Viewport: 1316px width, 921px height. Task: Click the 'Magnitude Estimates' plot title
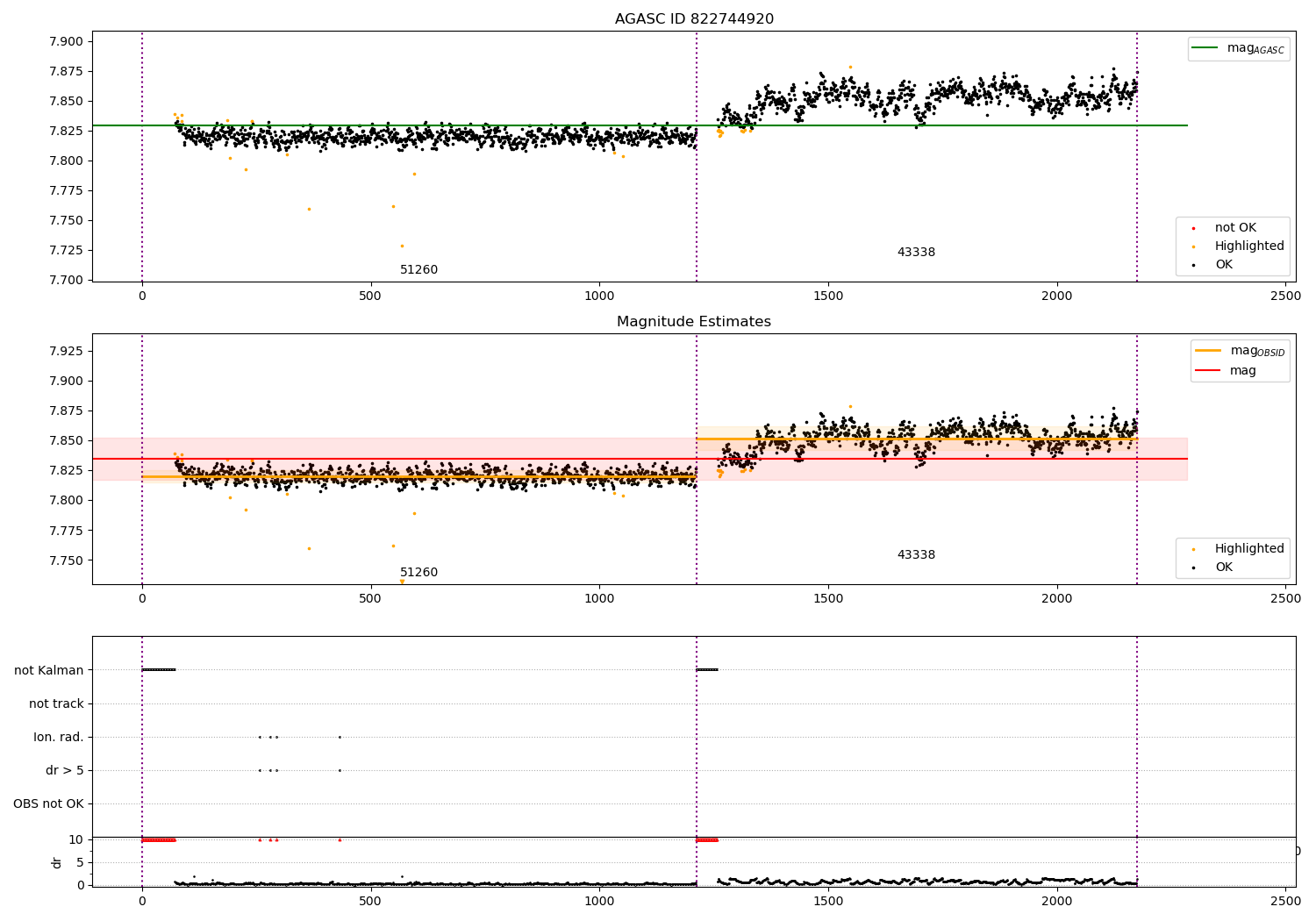pos(694,322)
